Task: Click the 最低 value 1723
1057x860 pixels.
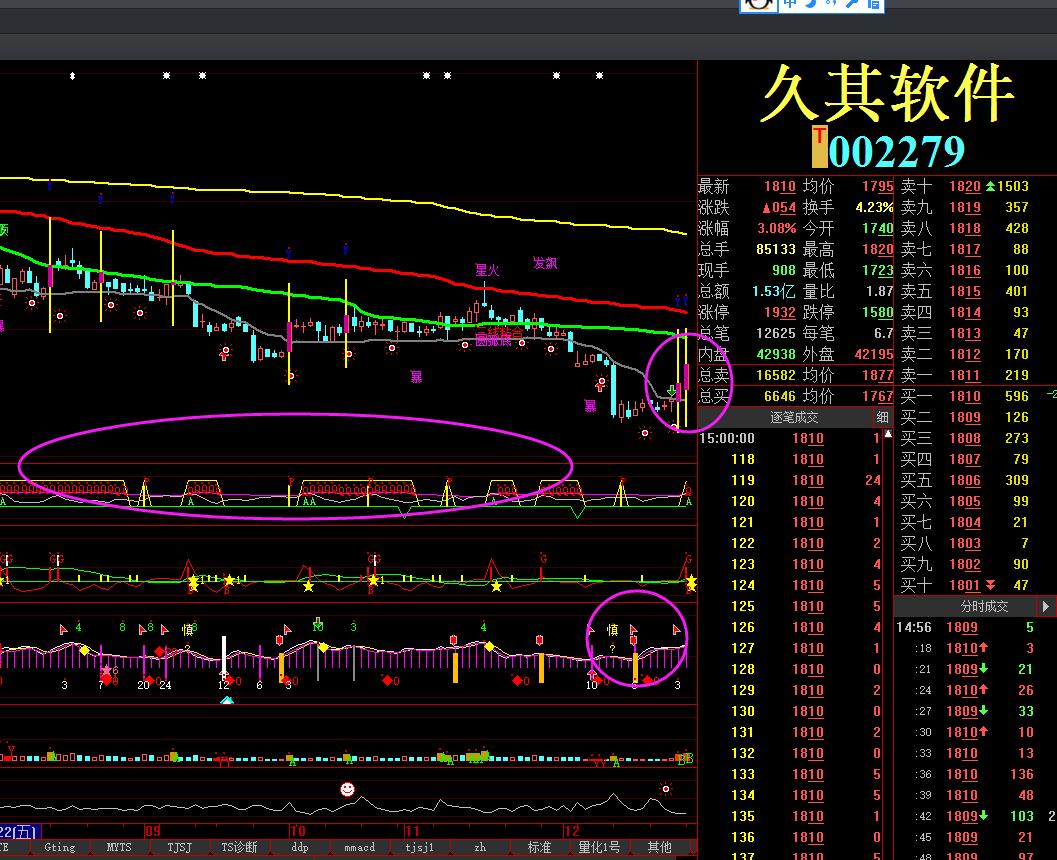Action: [x=878, y=270]
